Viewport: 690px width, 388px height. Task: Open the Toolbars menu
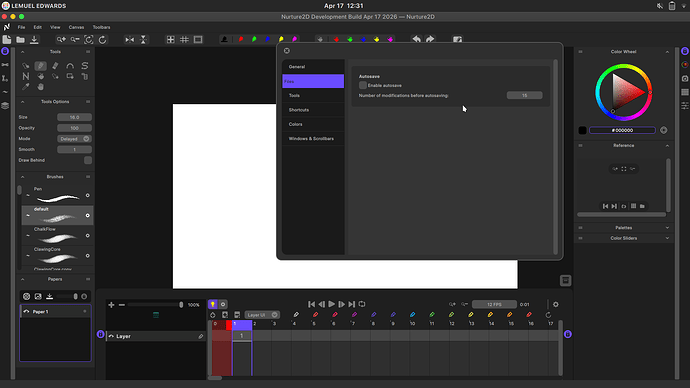pyautogui.click(x=101, y=27)
